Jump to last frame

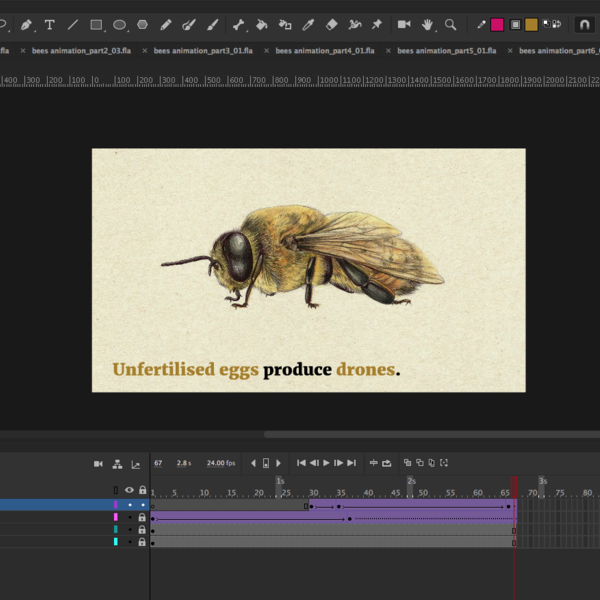tap(352, 463)
